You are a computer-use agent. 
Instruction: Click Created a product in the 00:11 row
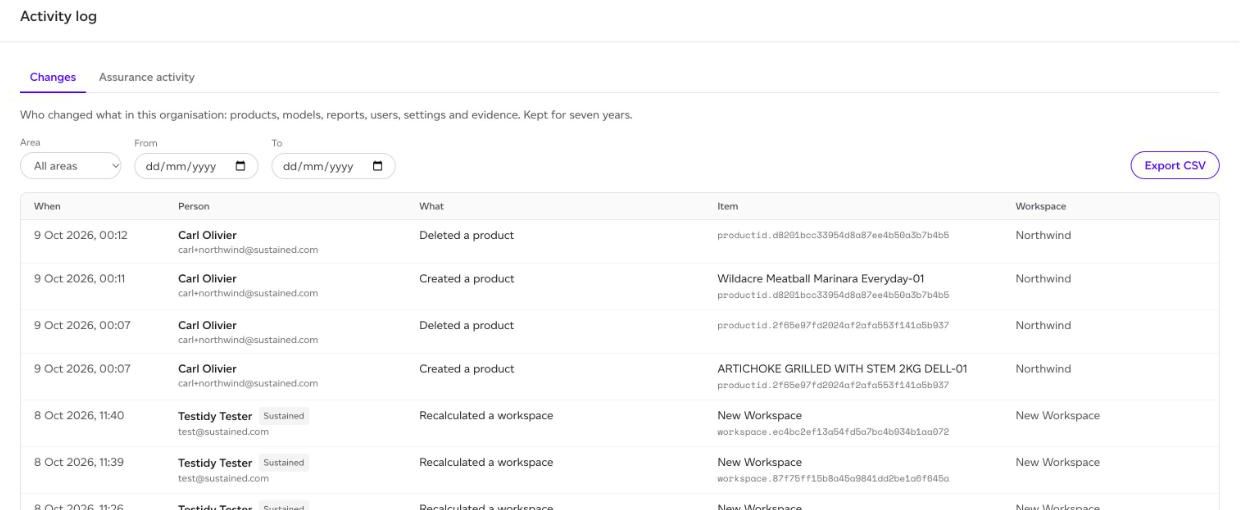tap(467, 279)
